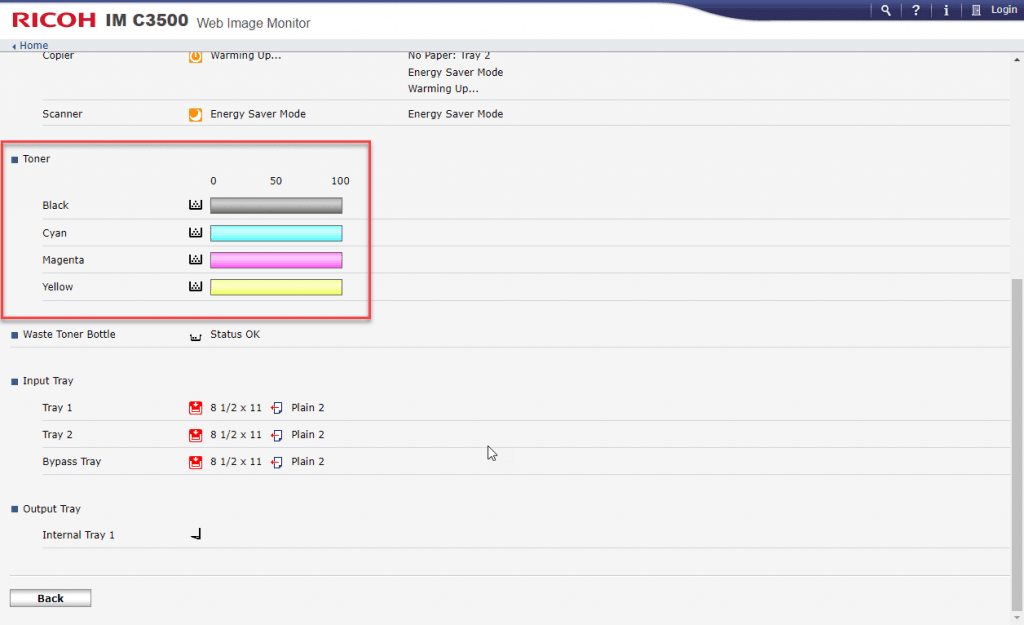The image size is (1024, 625).
Task: Click Bypass Tray red paper-out icon
Action: coord(195,462)
